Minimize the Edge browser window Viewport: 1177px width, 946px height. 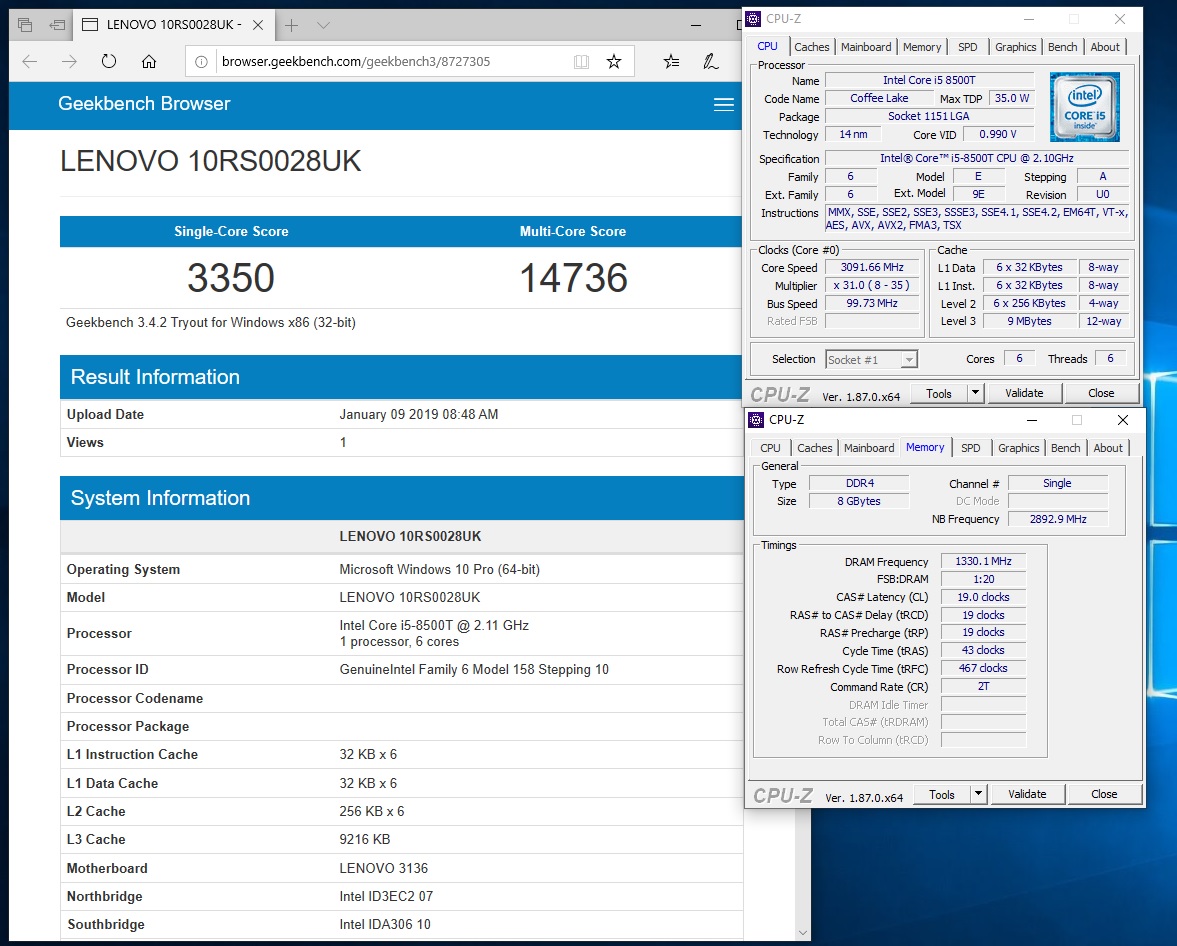[697, 25]
